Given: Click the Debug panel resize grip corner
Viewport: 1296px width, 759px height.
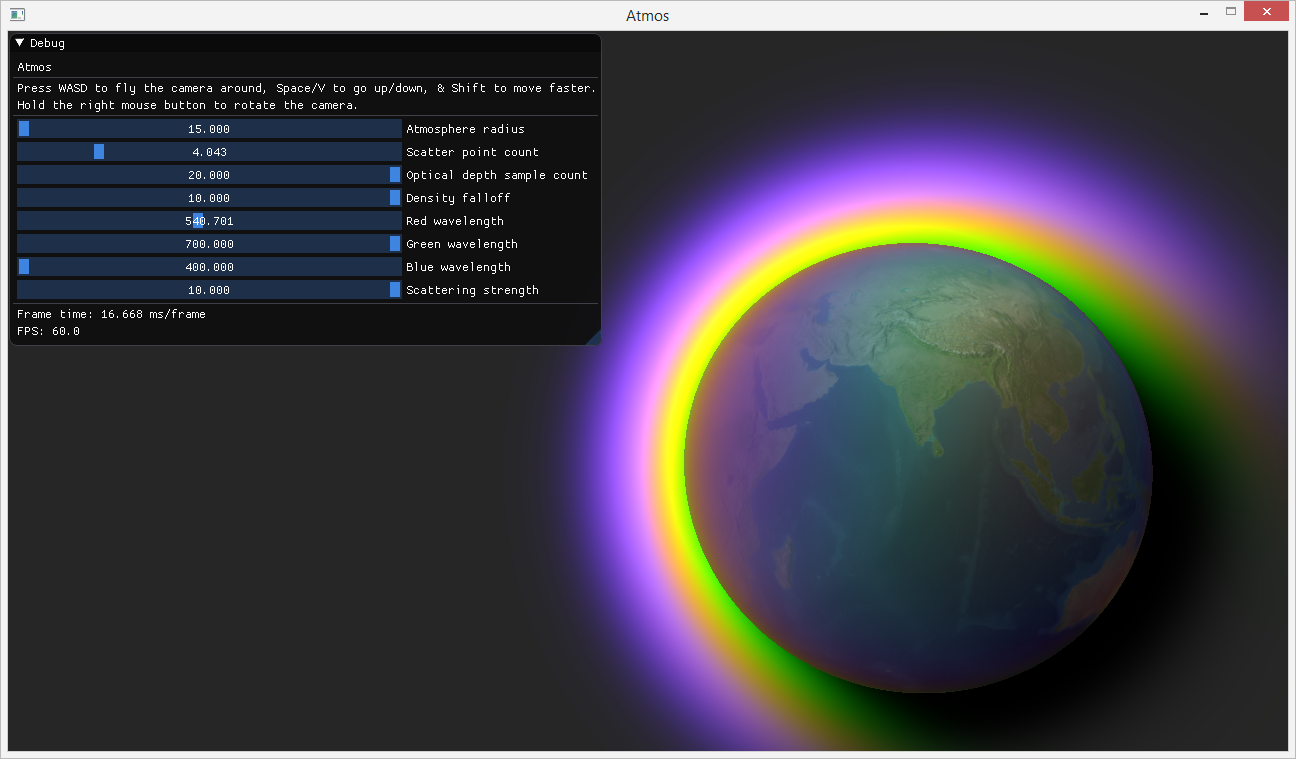Looking at the screenshot, I should tap(593, 338).
